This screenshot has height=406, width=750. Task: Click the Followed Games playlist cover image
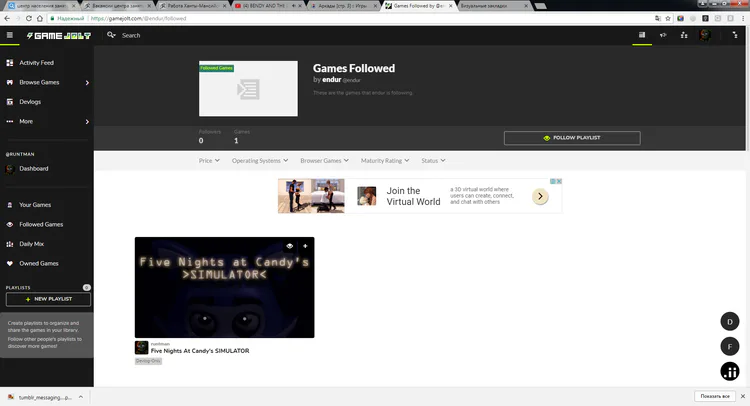tap(248, 88)
